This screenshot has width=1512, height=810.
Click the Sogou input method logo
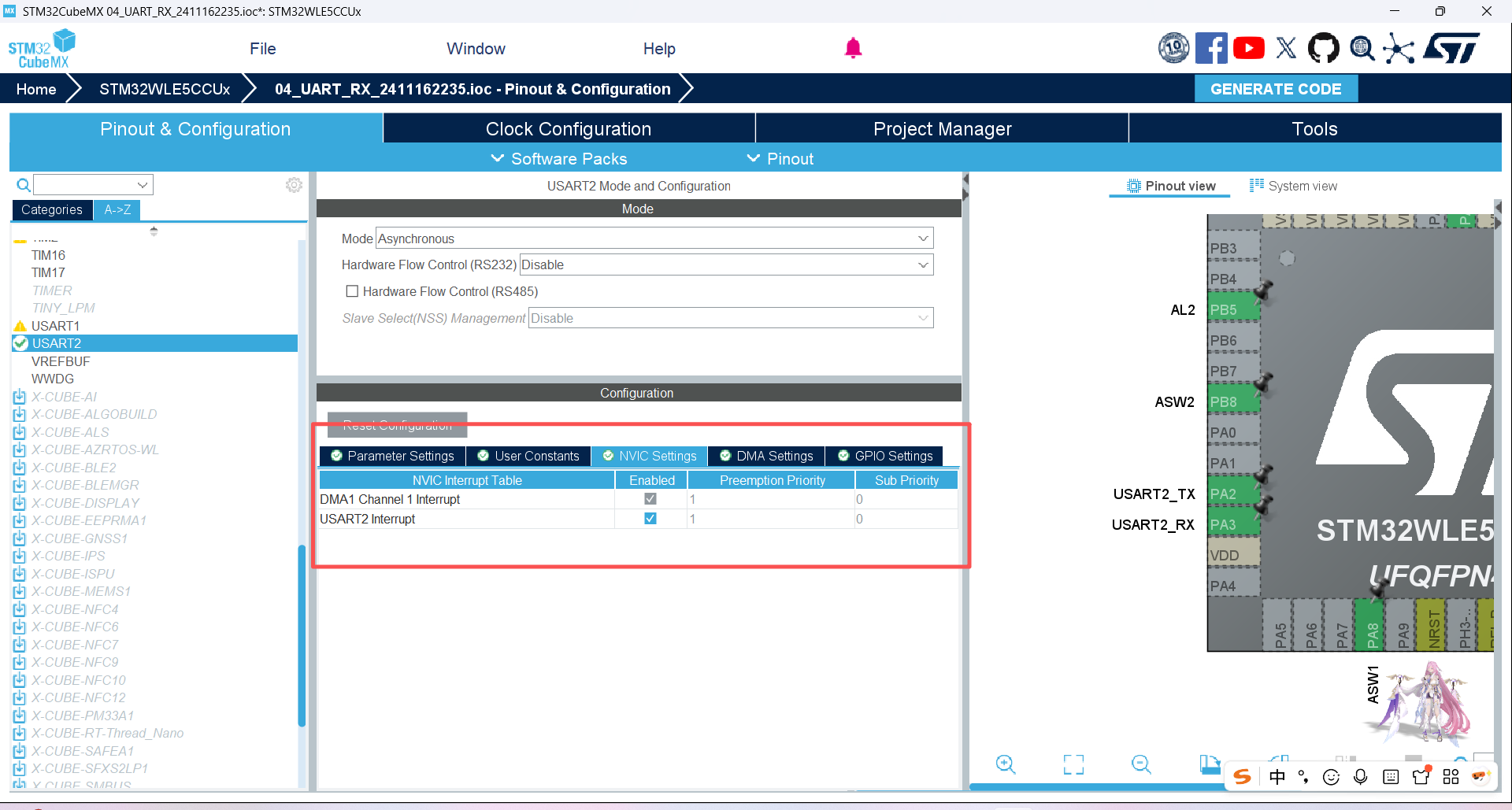click(1243, 777)
